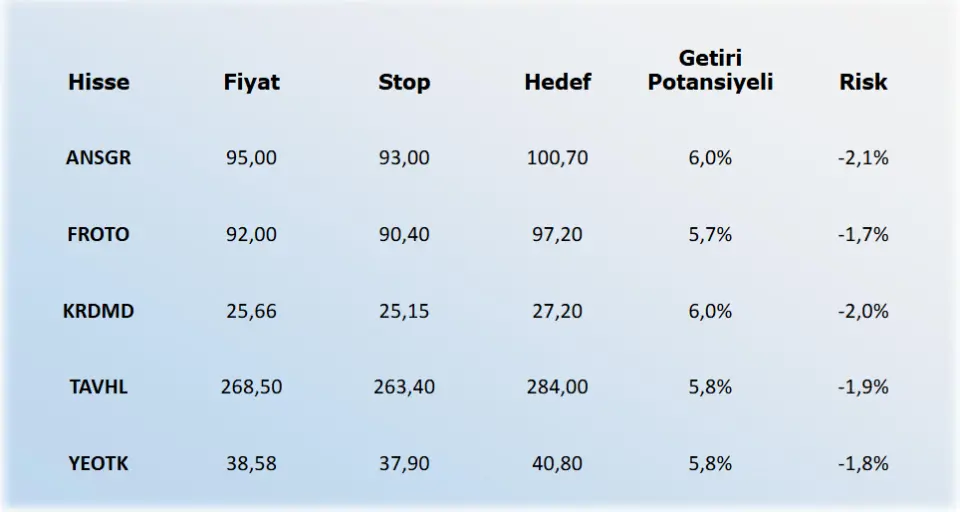Click the Getiri Potansiyeli header
This screenshot has height=512, width=960.
click(x=710, y=70)
